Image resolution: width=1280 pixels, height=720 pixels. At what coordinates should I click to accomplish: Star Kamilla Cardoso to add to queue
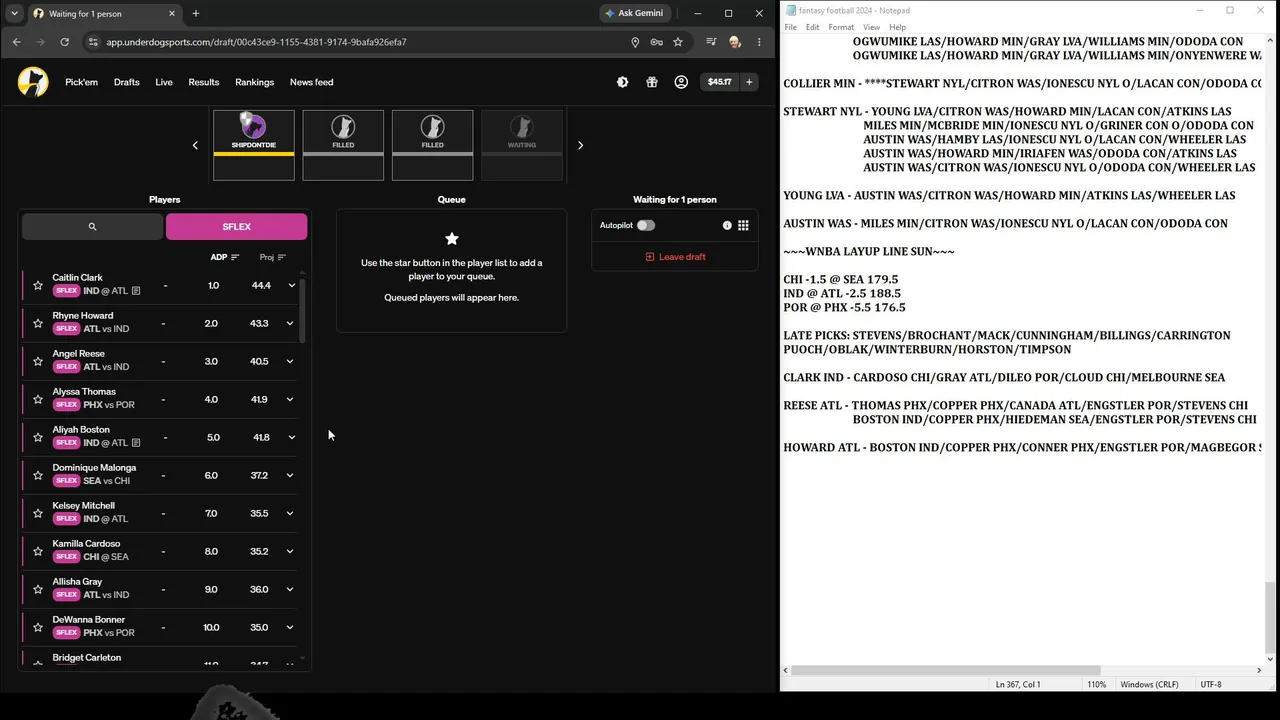[x=38, y=551]
